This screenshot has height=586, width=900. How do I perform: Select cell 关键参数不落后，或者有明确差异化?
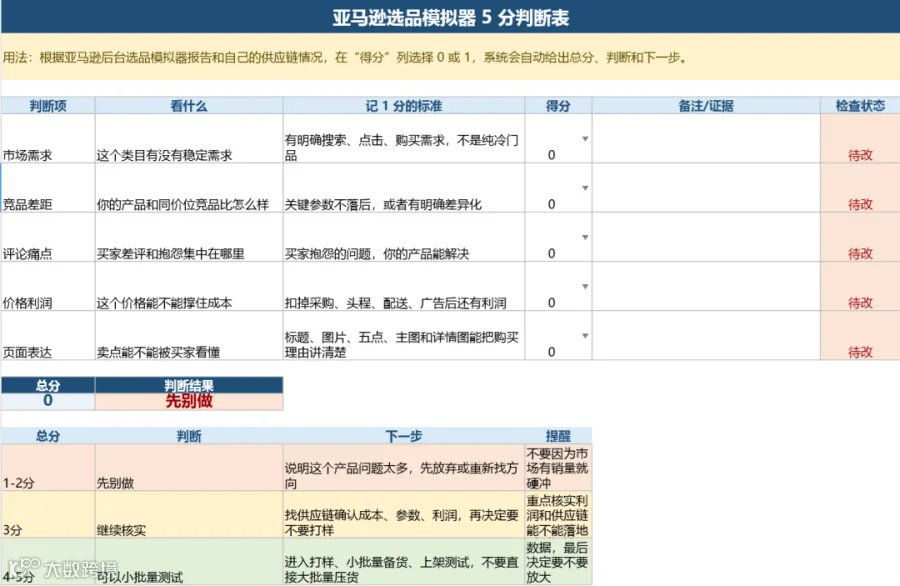point(404,188)
